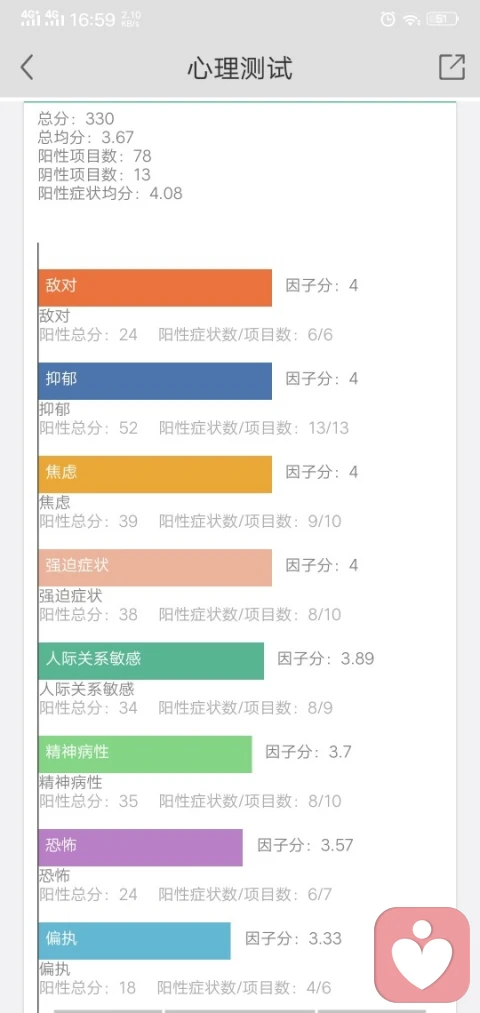Tap the battery indicator icon

click(442, 19)
